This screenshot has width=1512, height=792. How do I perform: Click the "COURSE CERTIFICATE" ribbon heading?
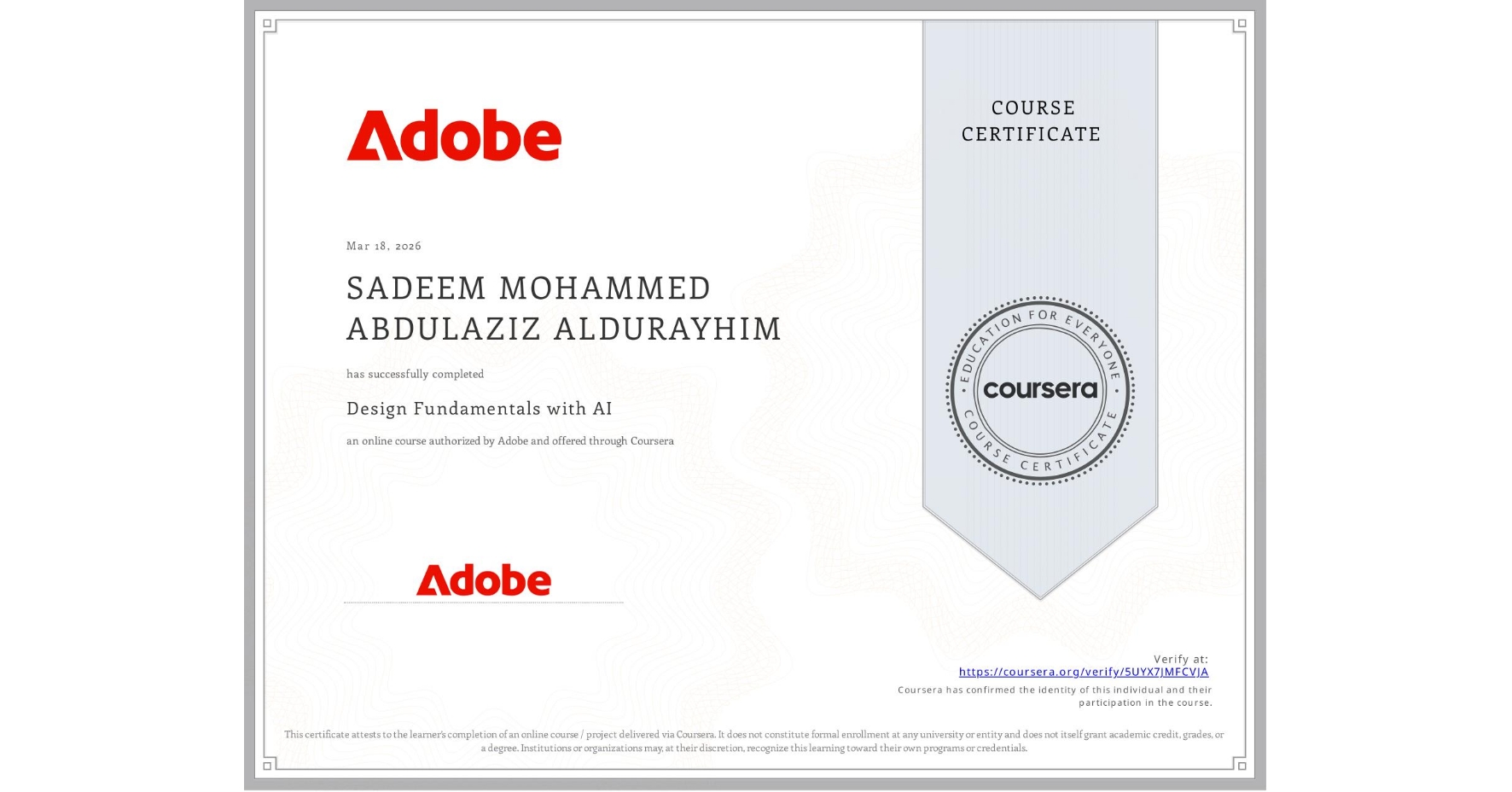pos(1032,121)
